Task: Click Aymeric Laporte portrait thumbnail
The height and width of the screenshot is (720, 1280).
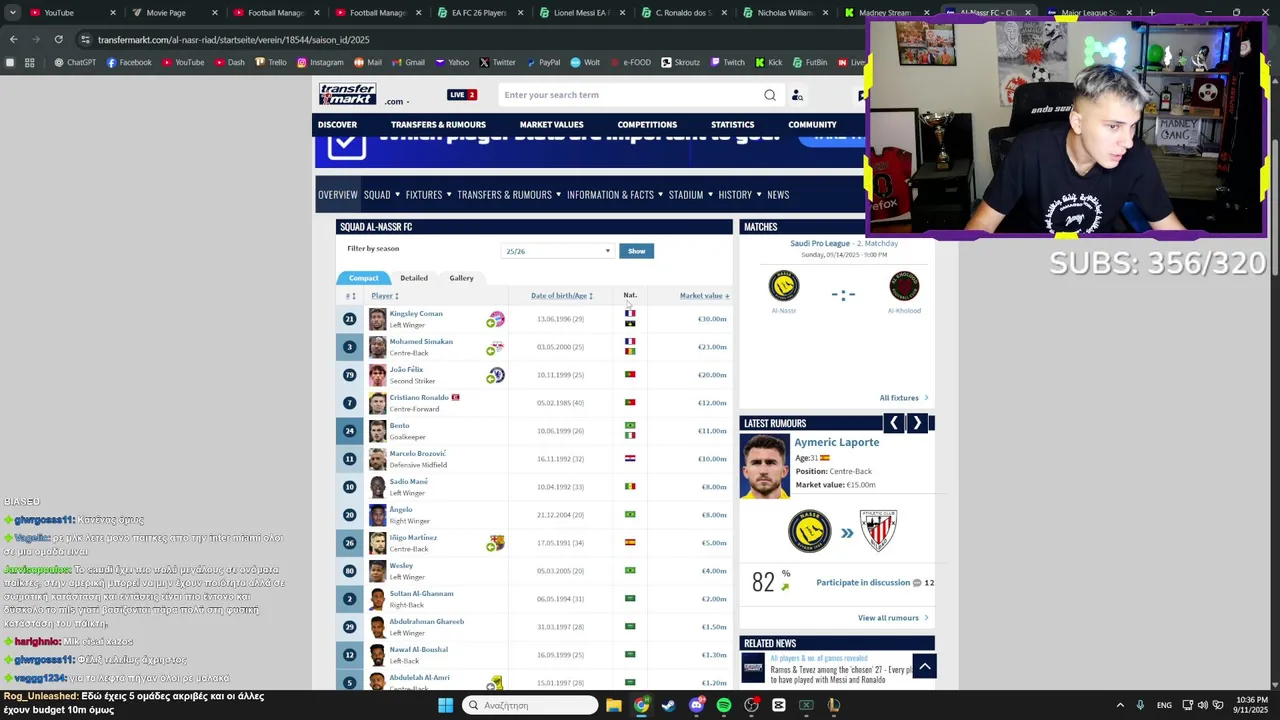Action: pos(765,466)
